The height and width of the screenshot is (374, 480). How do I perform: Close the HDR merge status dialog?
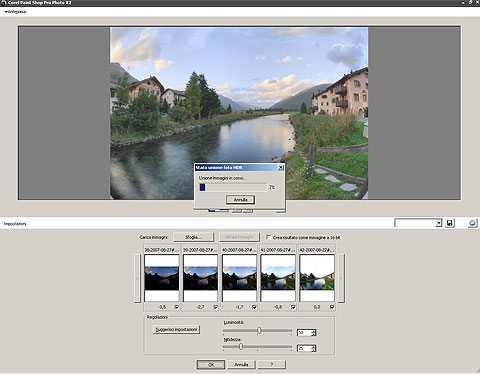pyautogui.click(x=281, y=167)
